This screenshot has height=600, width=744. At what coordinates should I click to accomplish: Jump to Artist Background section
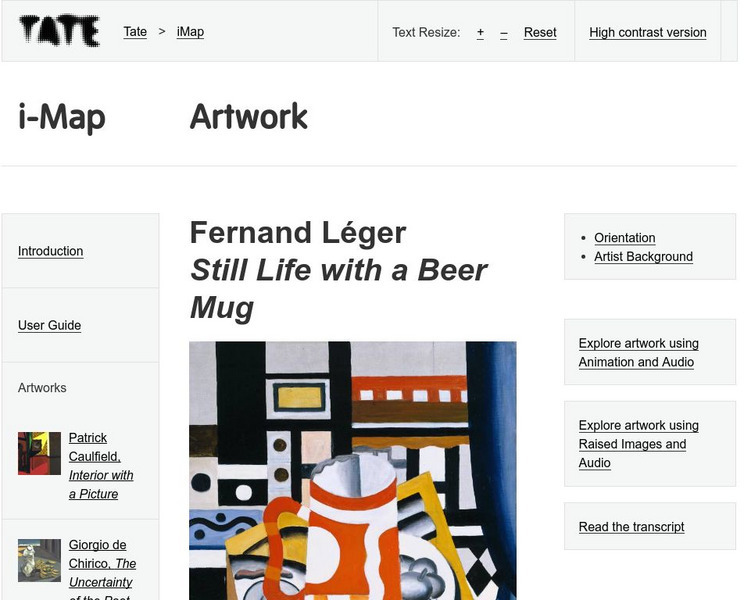coord(643,257)
